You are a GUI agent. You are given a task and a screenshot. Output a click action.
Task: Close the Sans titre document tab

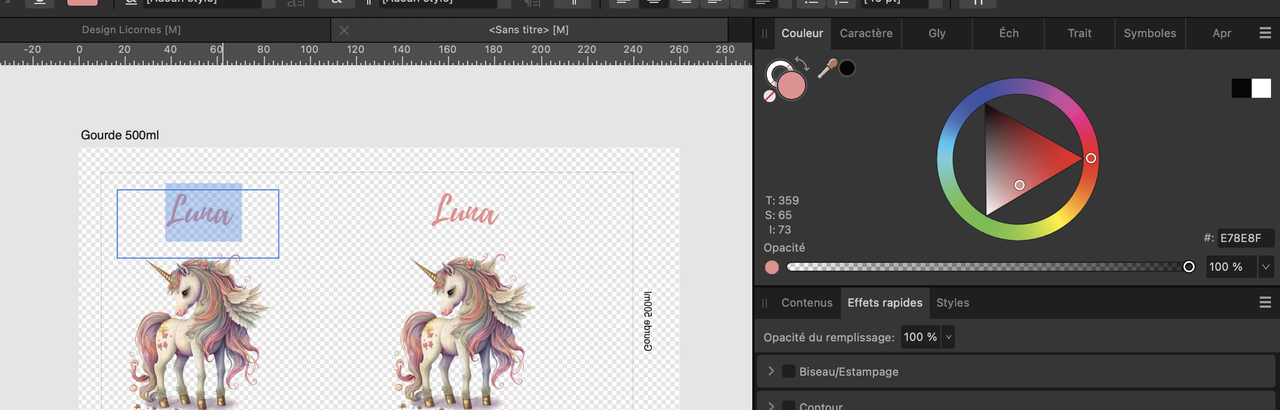pyautogui.click(x=345, y=30)
